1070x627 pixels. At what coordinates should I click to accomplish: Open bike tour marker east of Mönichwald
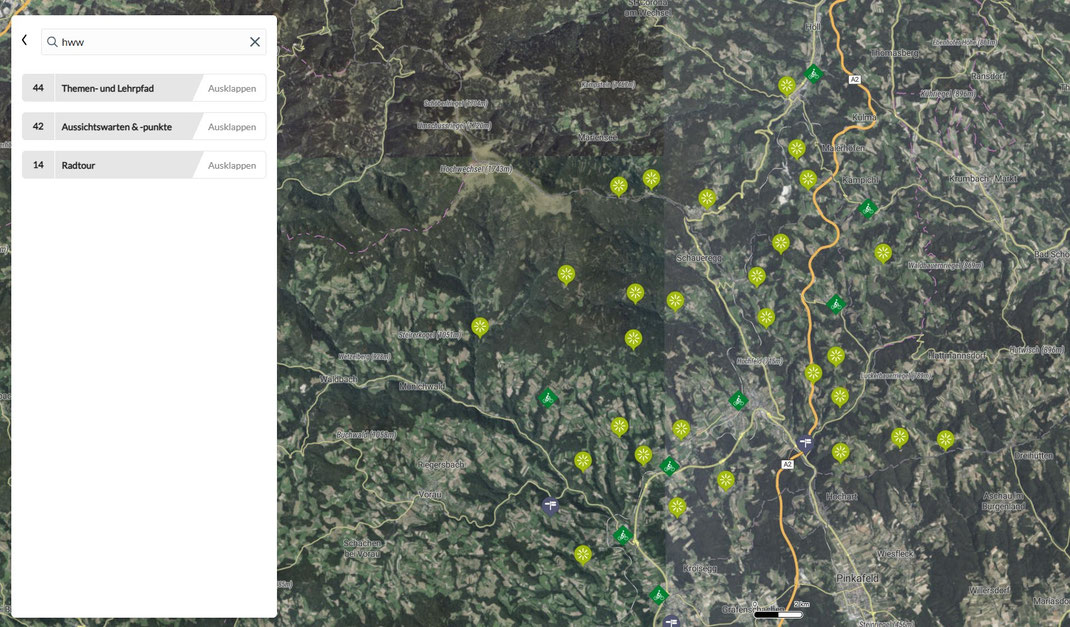coord(547,398)
